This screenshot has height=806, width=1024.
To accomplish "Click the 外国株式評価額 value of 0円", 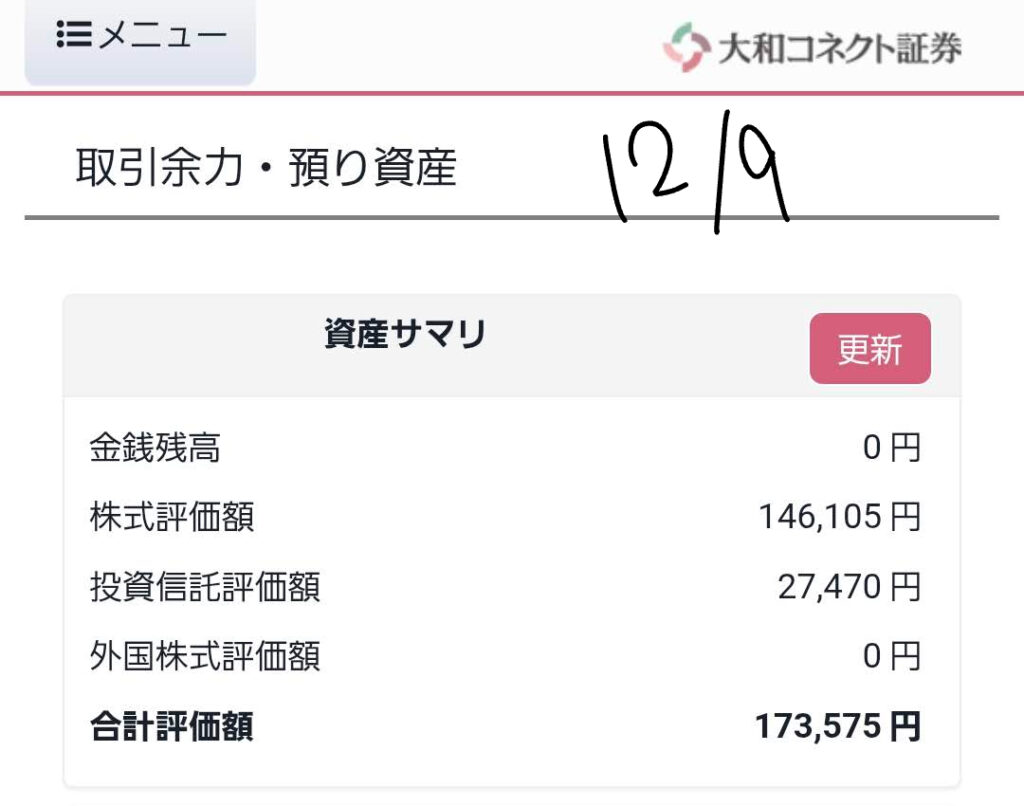I will (x=891, y=657).
